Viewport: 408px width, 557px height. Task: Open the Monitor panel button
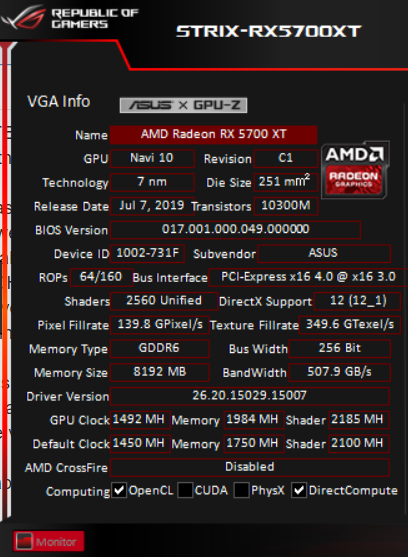pos(49,541)
